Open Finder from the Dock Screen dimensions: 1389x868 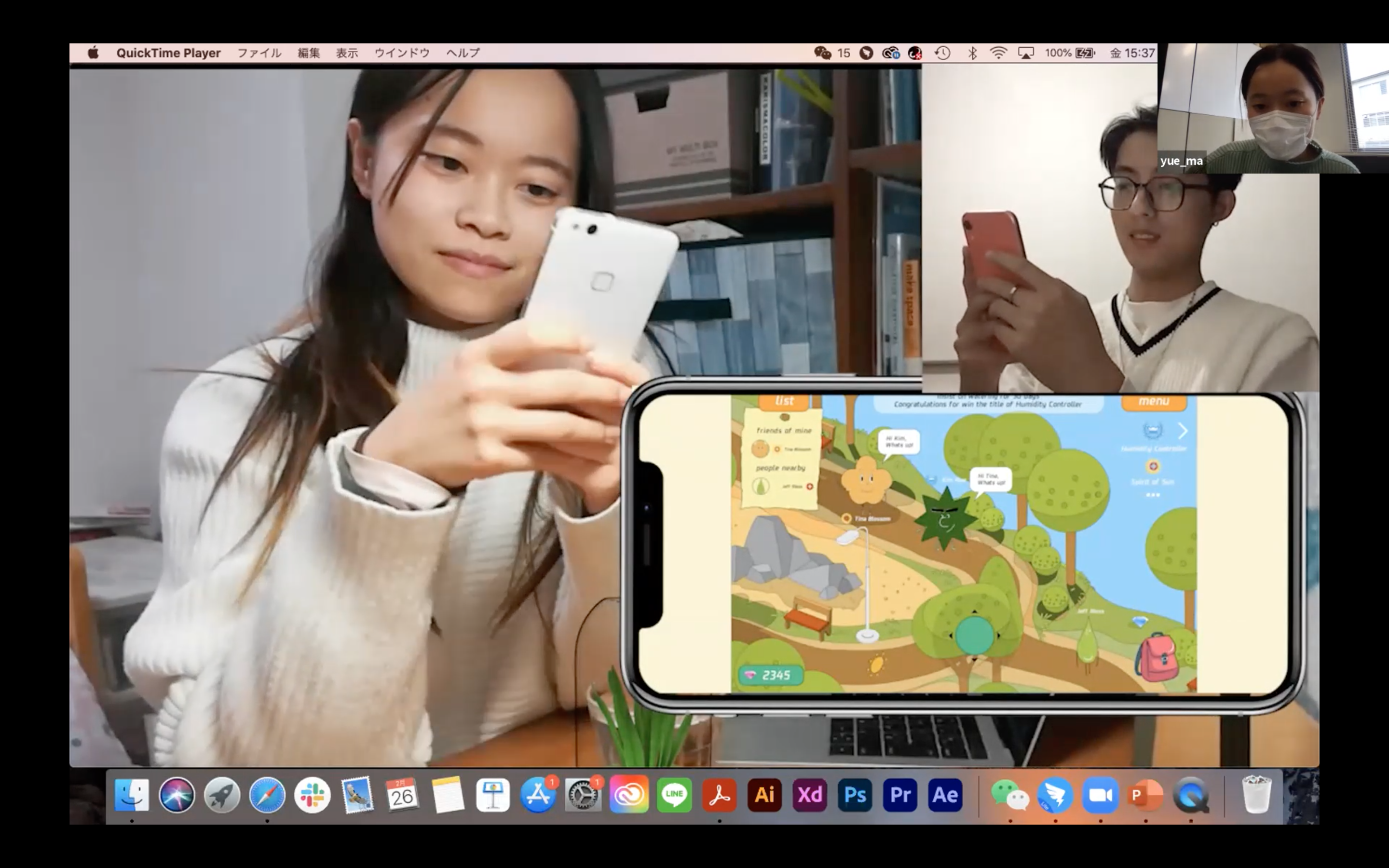pos(132,795)
